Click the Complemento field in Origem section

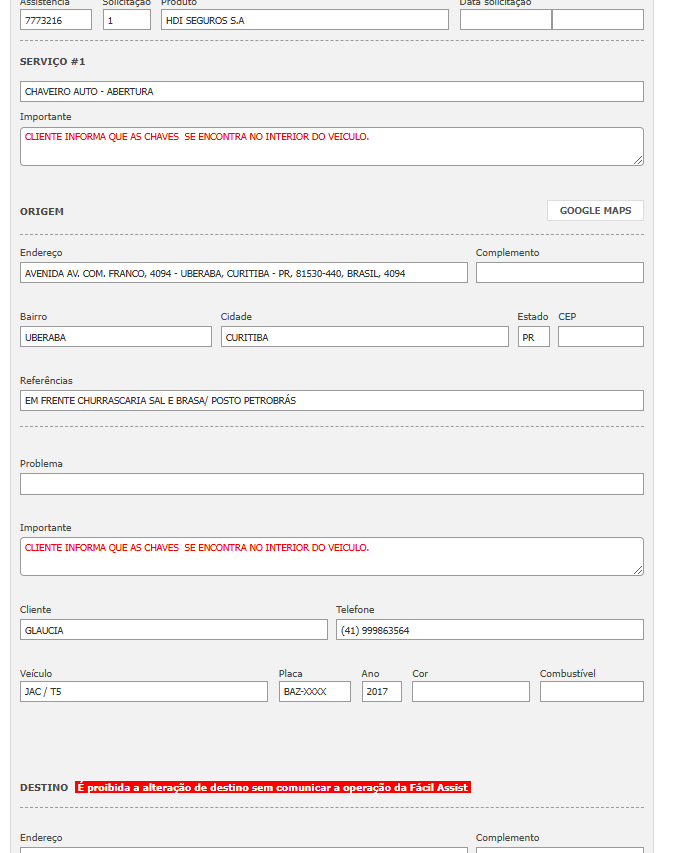coord(559,273)
